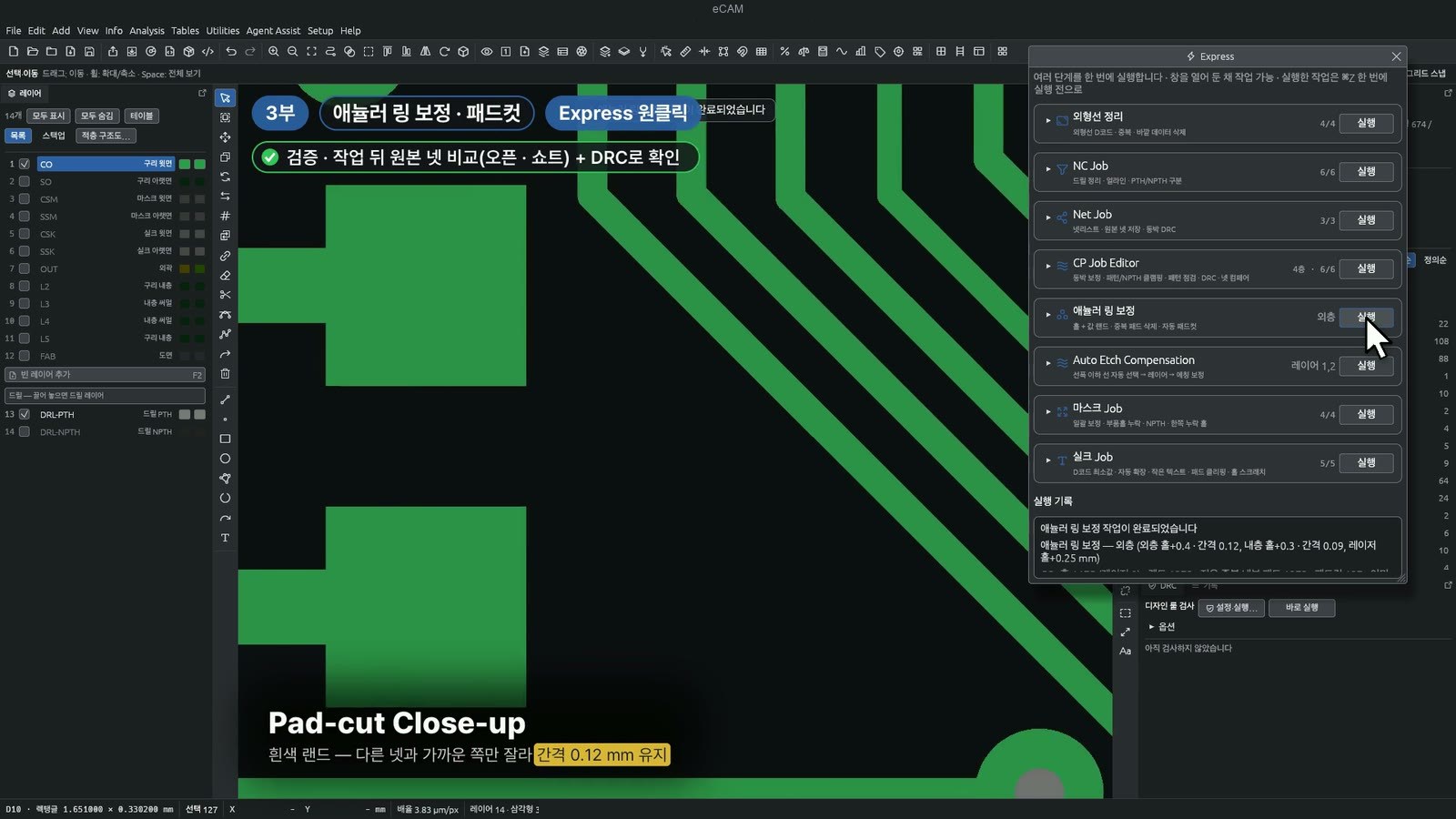Click the 모두 숨김 button
The image size is (1456, 819).
pos(96,116)
